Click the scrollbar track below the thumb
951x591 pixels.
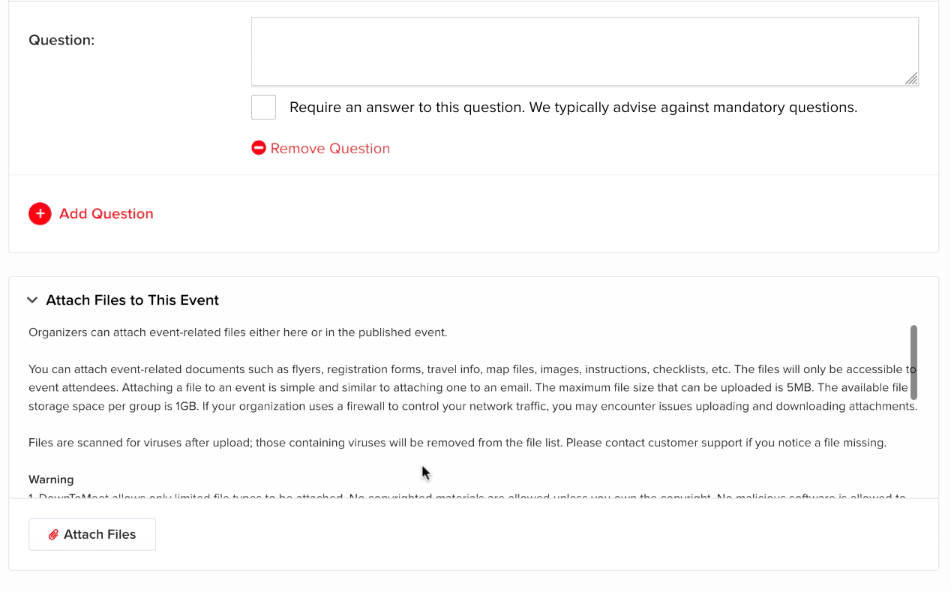coord(914,450)
